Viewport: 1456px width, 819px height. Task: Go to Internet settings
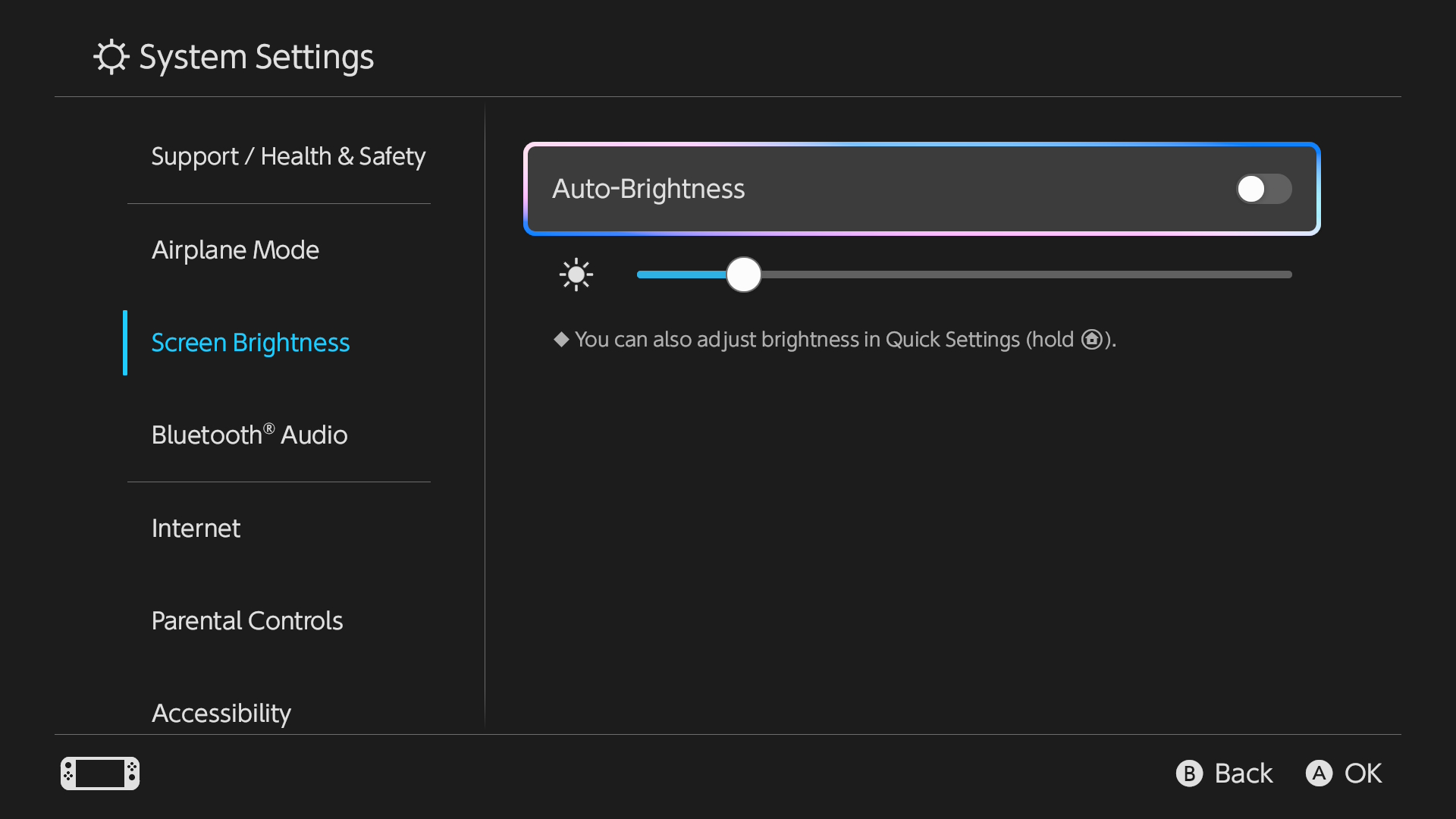[x=196, y=529]
